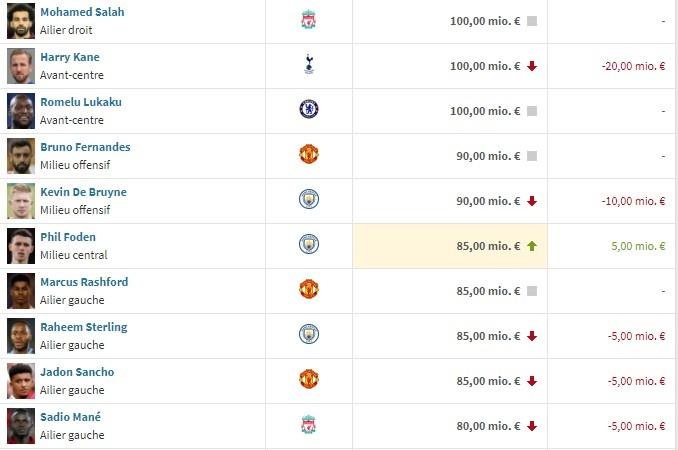Click Marcus Rashford's name link

[84, 282]
